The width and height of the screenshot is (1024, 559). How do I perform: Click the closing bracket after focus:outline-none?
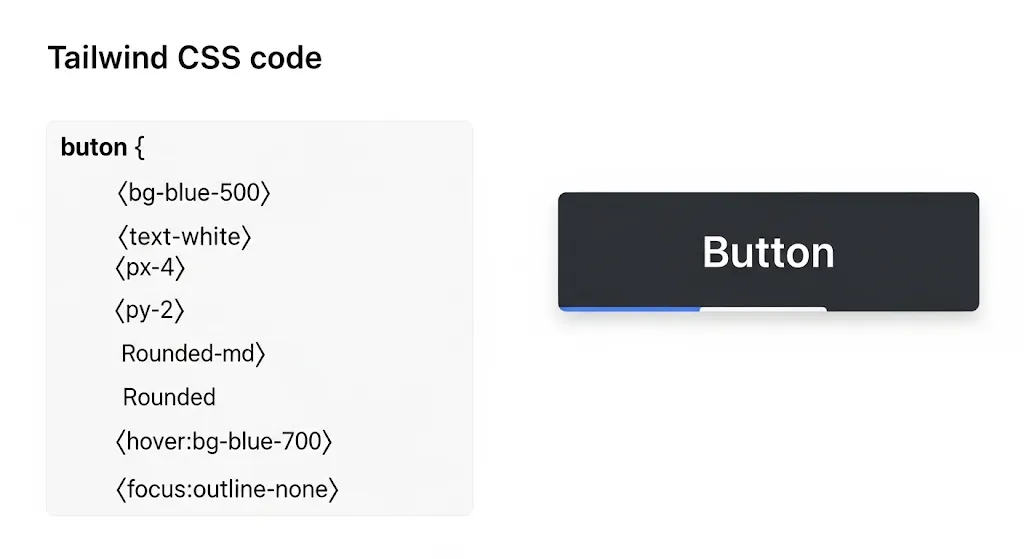point(334,489)
